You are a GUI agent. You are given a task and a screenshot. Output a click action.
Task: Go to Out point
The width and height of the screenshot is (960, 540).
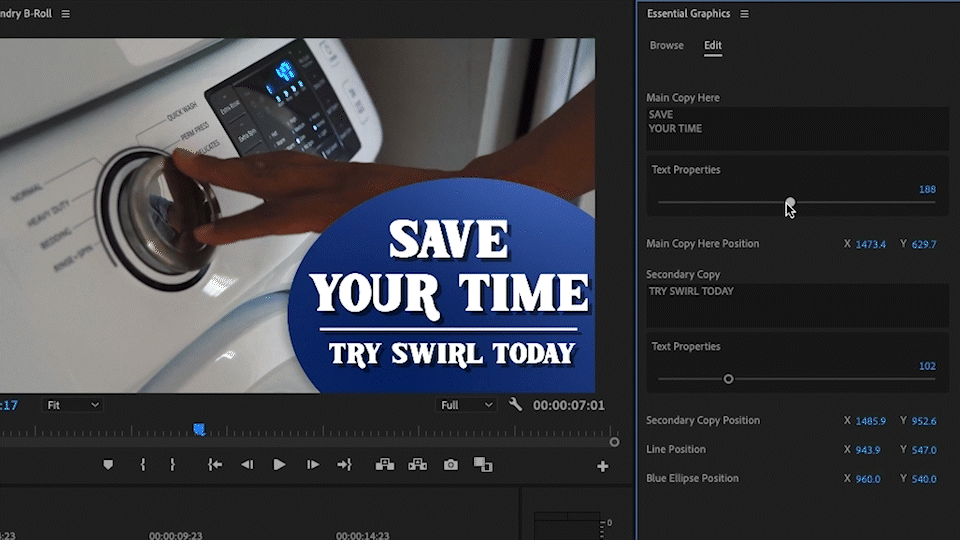coord(345,465)
